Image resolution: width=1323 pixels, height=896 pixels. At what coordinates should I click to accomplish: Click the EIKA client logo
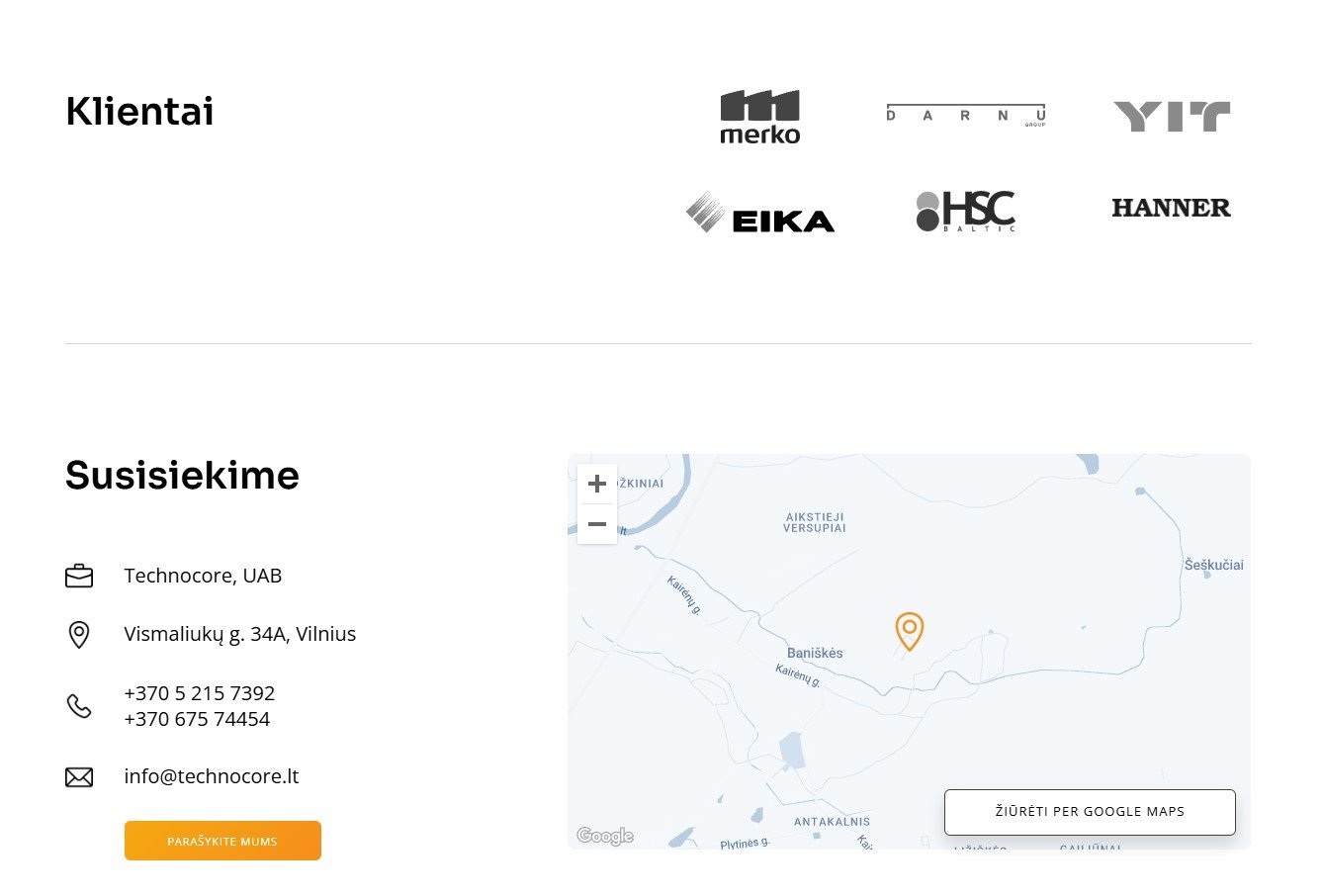[x=759, y=213]
